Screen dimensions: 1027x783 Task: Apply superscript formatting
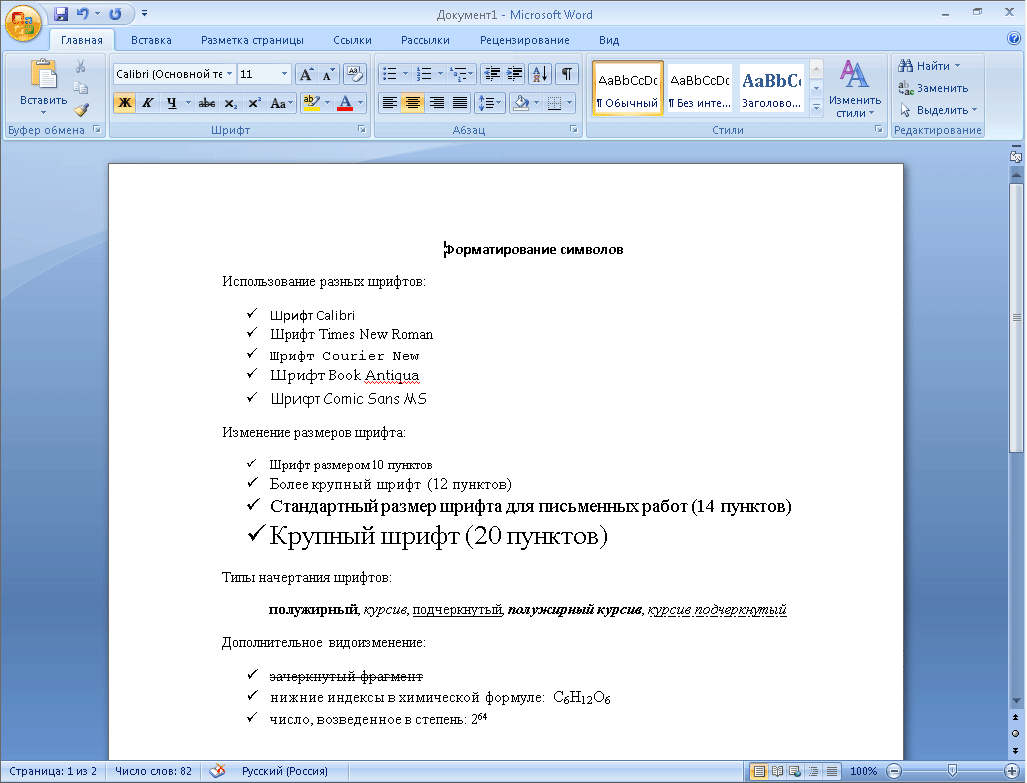(254, 103)
